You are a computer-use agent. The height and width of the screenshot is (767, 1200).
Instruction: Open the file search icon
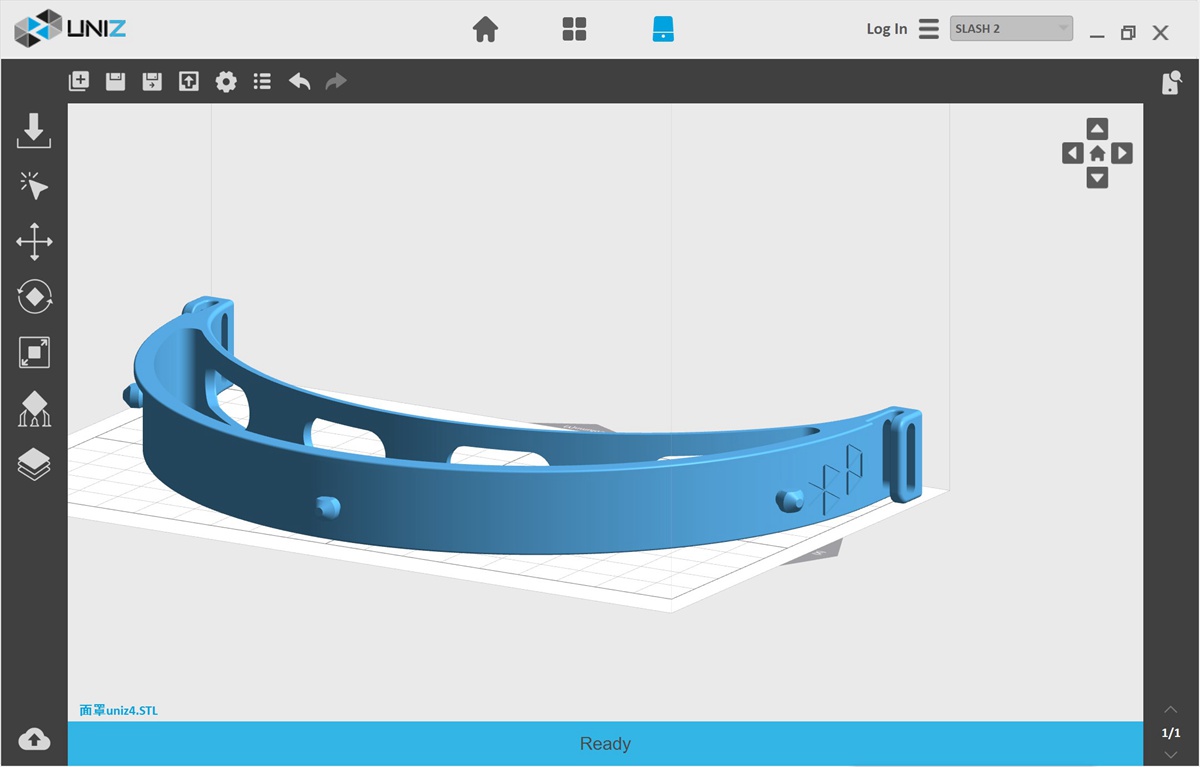[x=1171, y=83]
